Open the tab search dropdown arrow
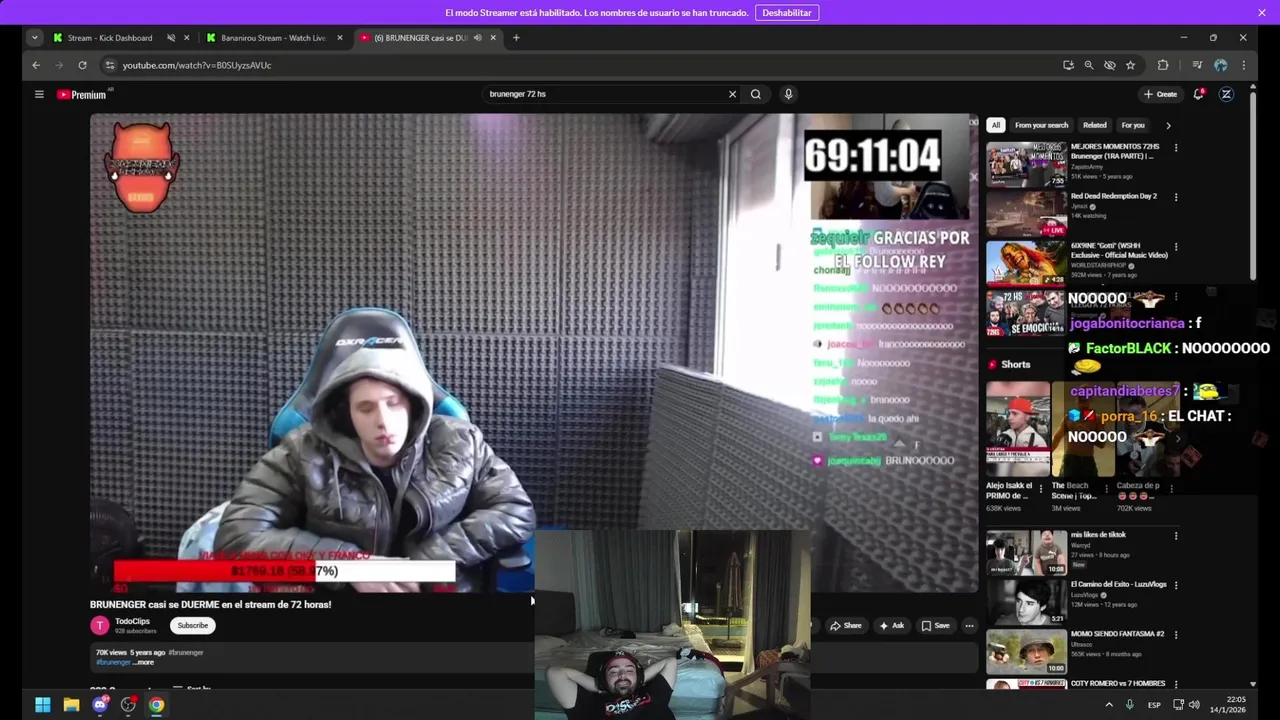This screenshot has width=1280, height=720. [35, 38]
